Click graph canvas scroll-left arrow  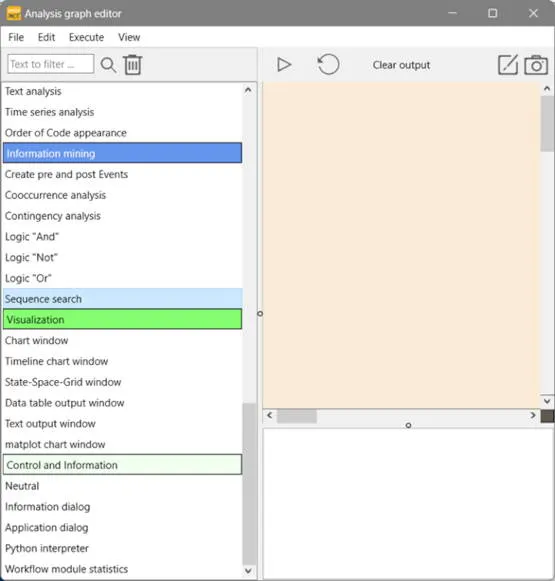(270, 415)
